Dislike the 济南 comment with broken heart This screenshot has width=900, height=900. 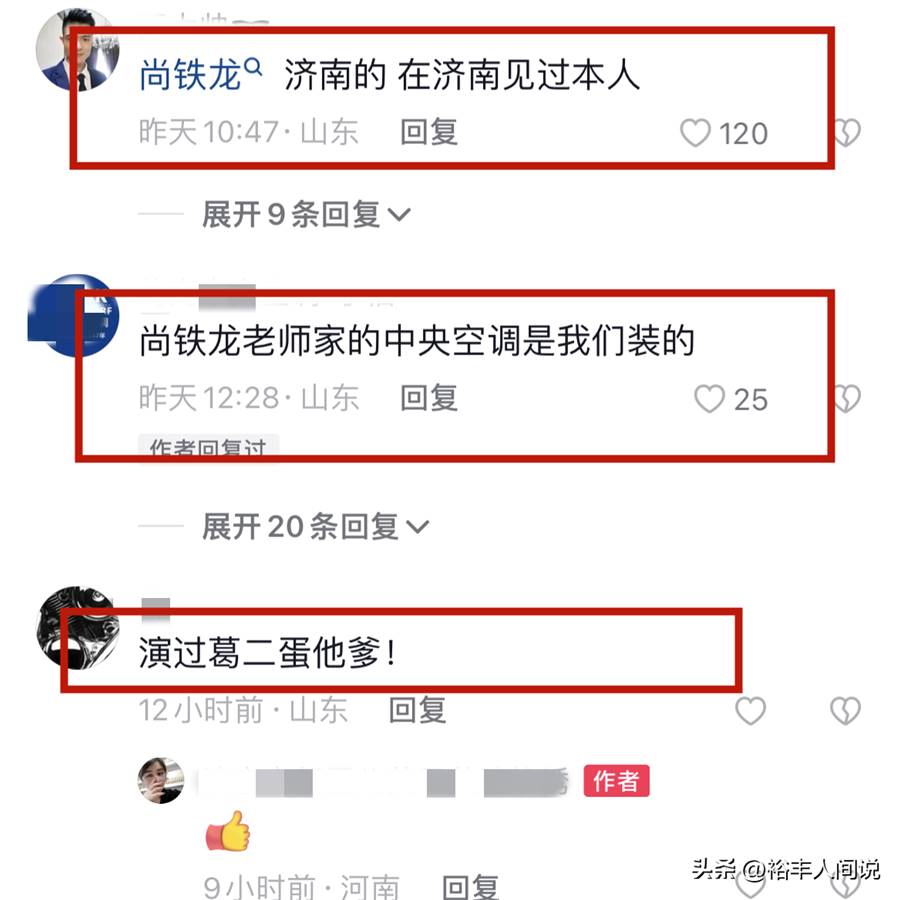coord(847,133)
